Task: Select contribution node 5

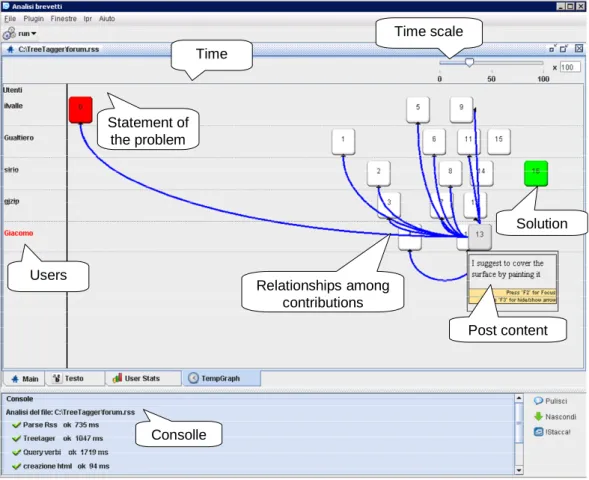Action: pyautogui.click(x=418, y=109)
